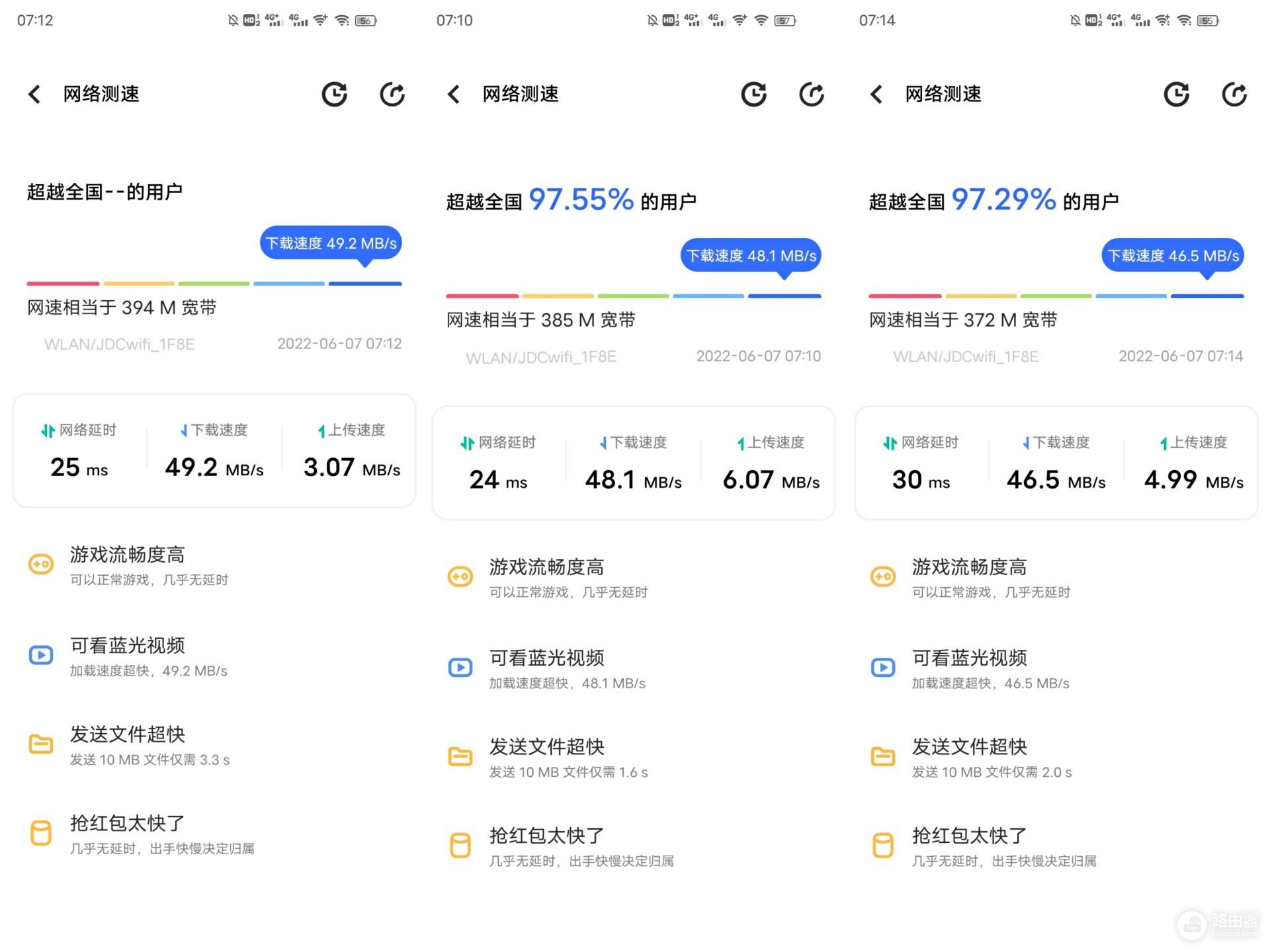Tap gamepad icon in 07:10 screen

[x=460, y=576]
